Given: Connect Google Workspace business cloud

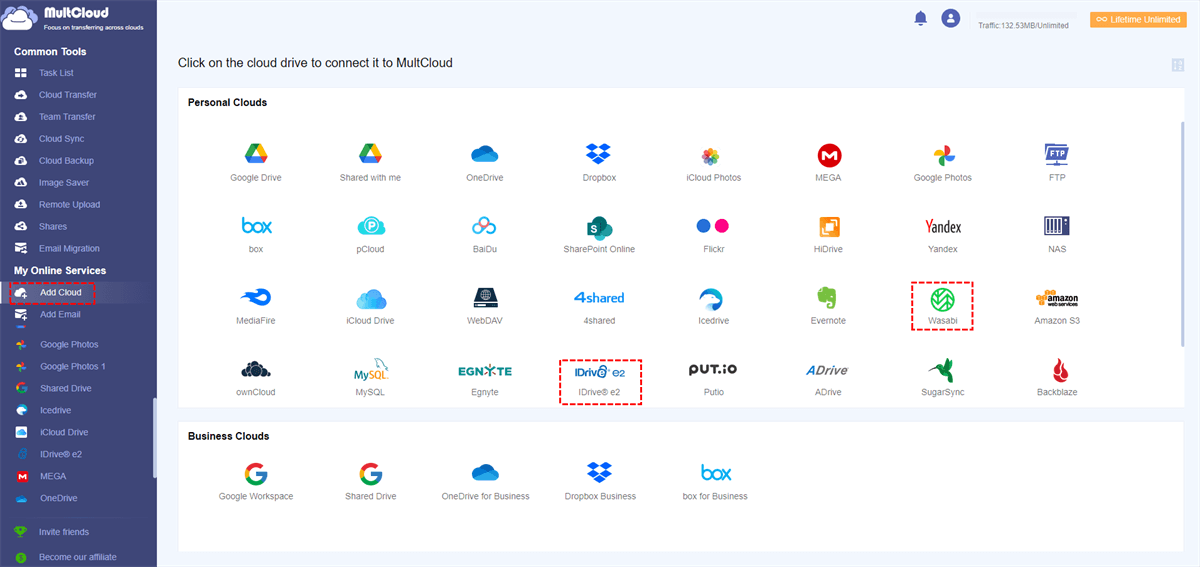Looking at the screenshot, I should pos(256,482).
